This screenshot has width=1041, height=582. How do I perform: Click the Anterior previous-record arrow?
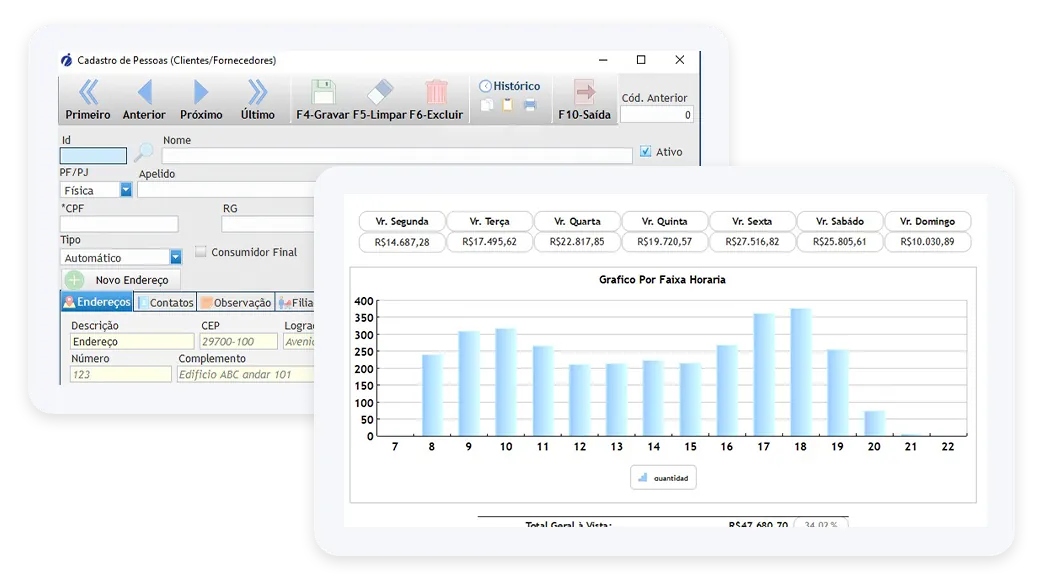(x=144, y=100)
